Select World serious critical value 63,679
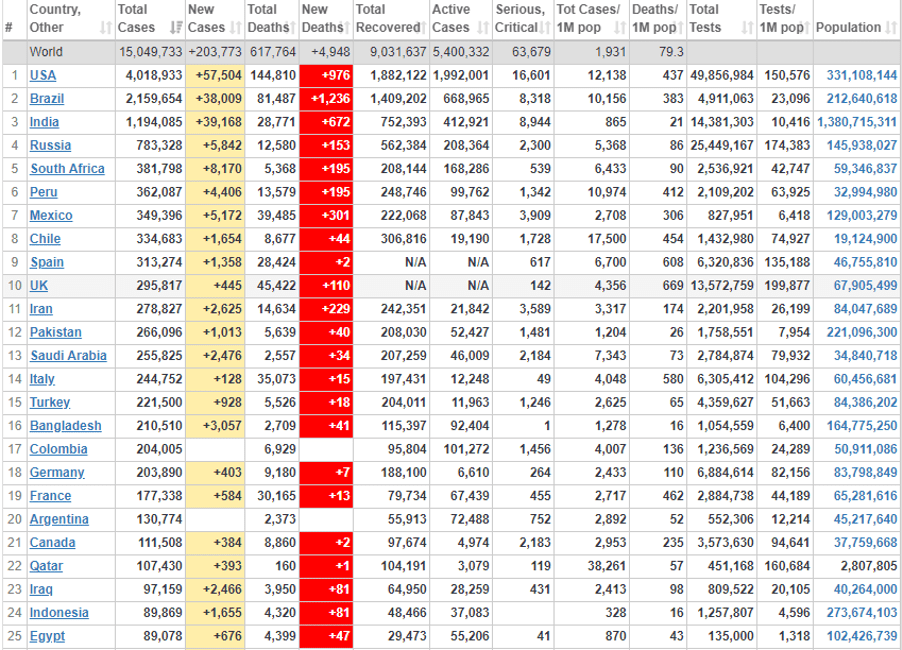 point(532,52)
